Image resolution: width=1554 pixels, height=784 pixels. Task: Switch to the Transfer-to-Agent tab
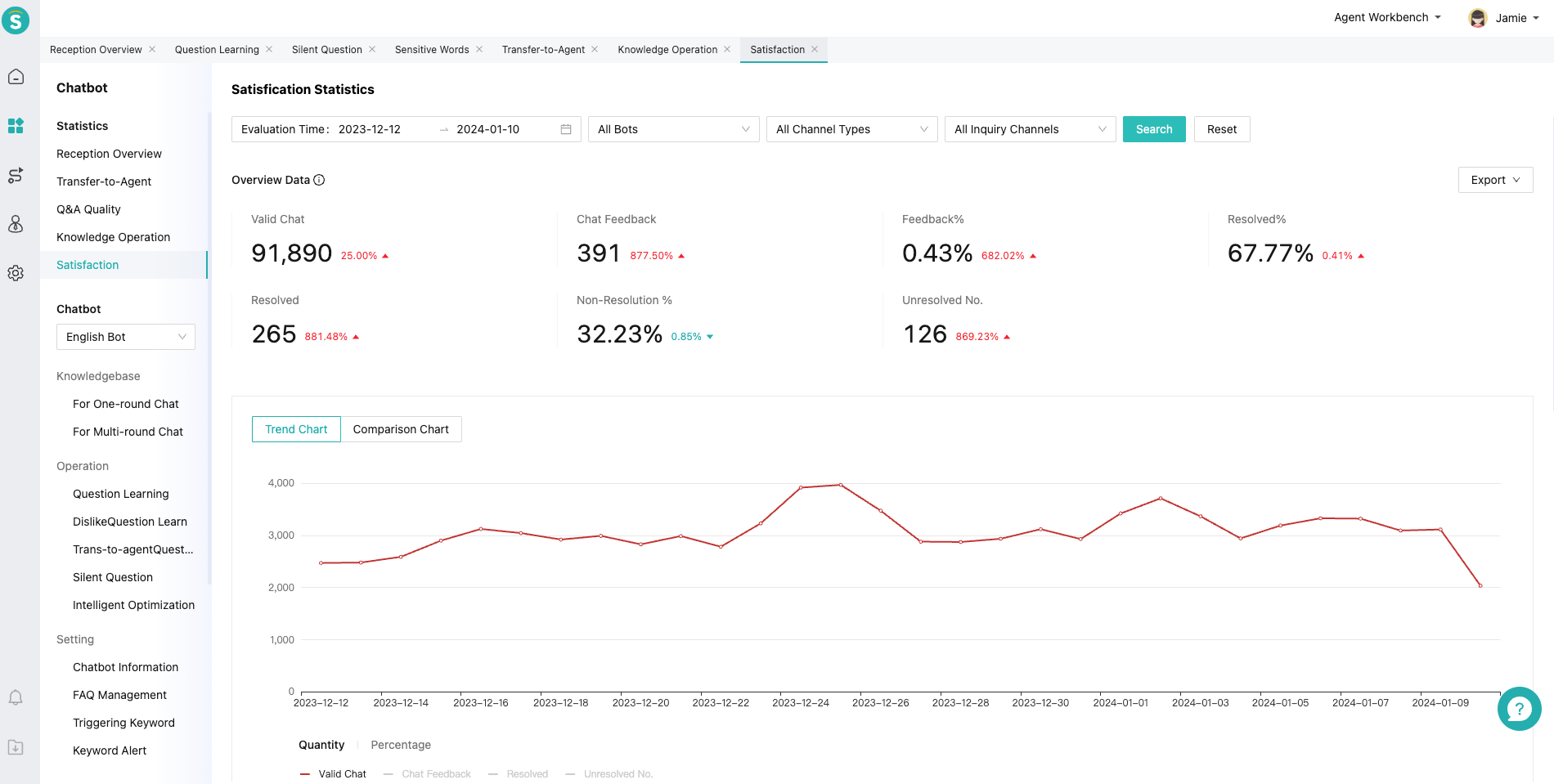point(543,50)
